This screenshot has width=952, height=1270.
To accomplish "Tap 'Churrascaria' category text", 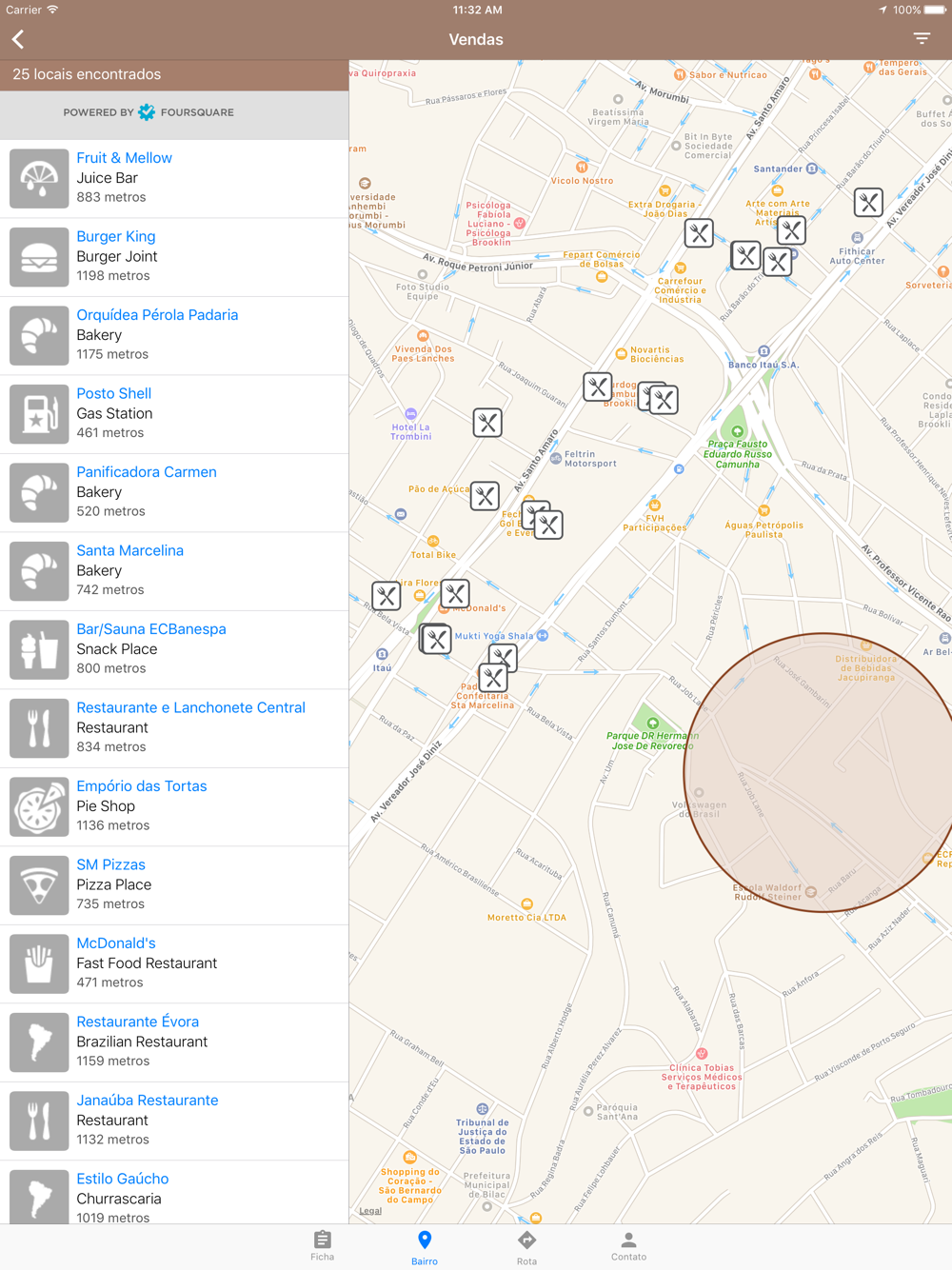I will tap(118, 1199).
